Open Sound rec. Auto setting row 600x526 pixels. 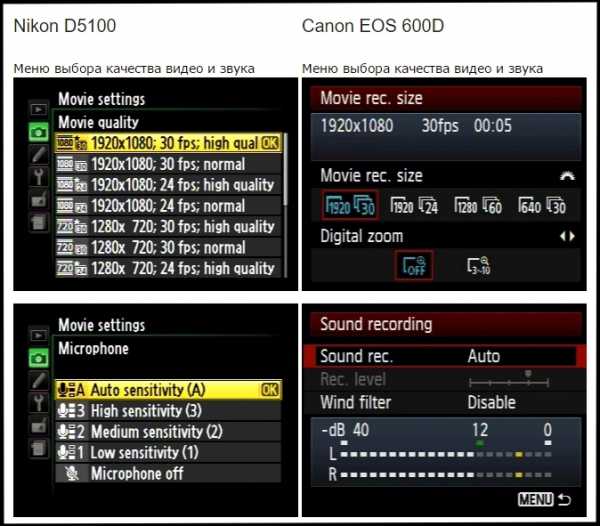(x=444, y=356)
